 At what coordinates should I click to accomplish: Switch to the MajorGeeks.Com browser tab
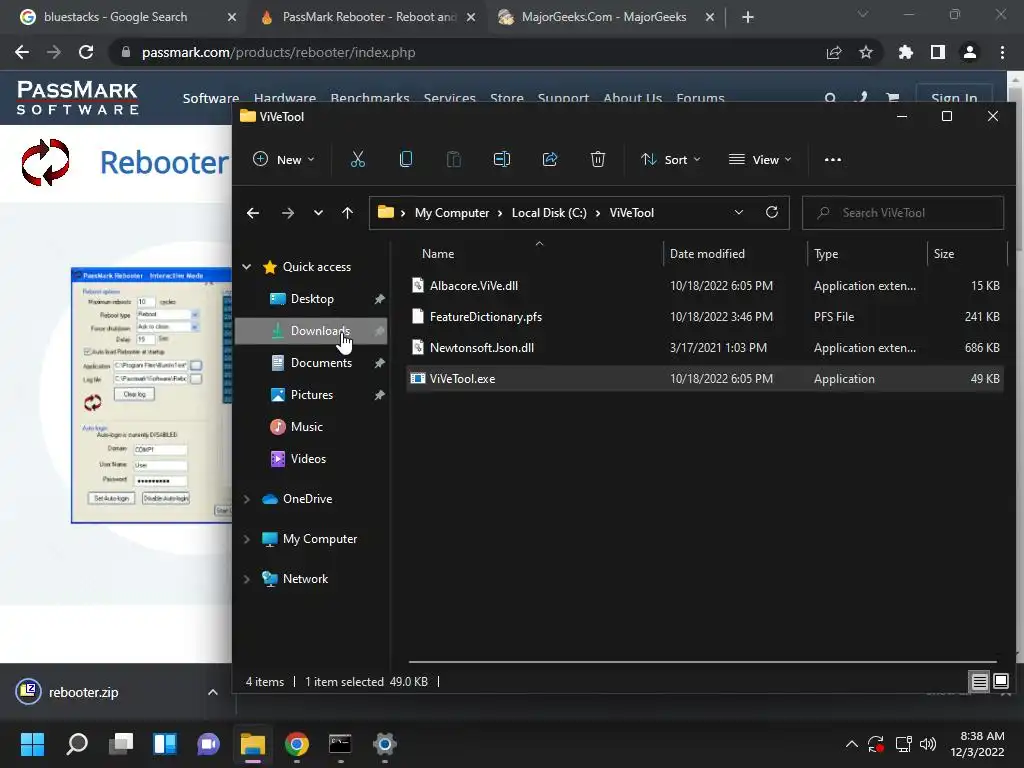[602, 17]
